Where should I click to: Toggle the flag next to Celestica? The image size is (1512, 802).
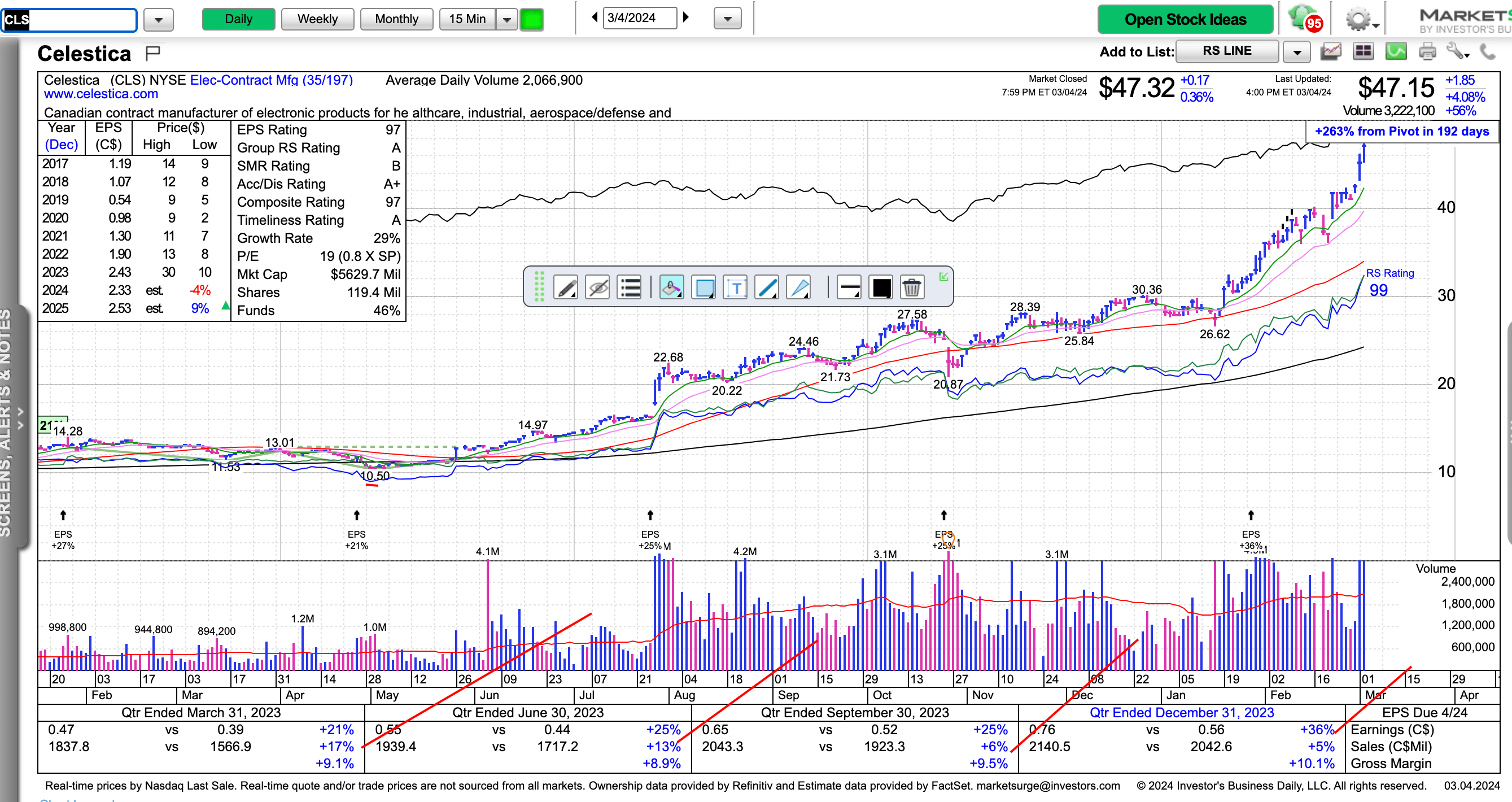click(x=152, y=54)
